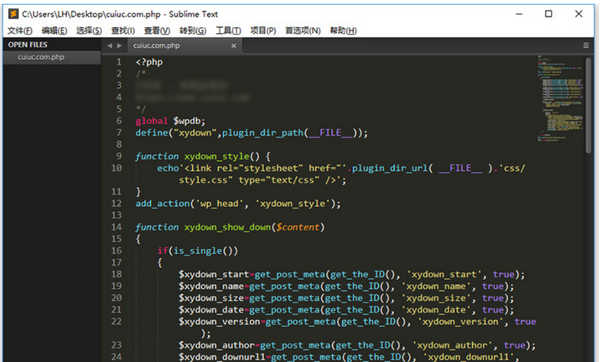600x362 pixels.
Task: Open the 转到(G) menu
Action: [193, 31]
